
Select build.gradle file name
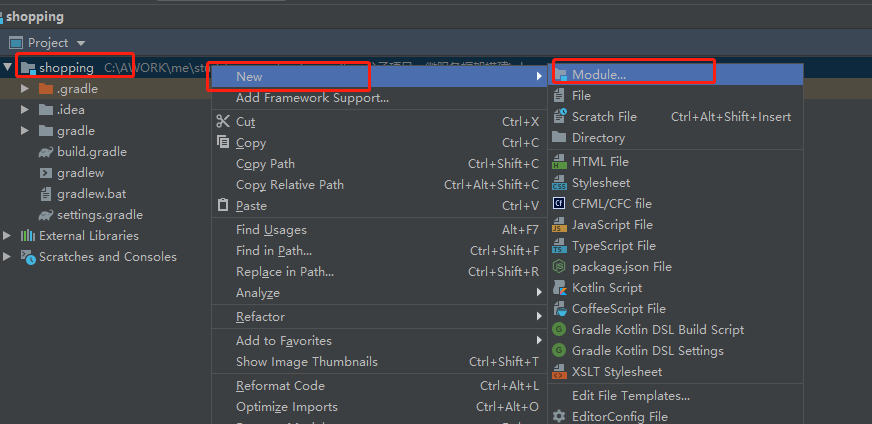pos(92,152)
